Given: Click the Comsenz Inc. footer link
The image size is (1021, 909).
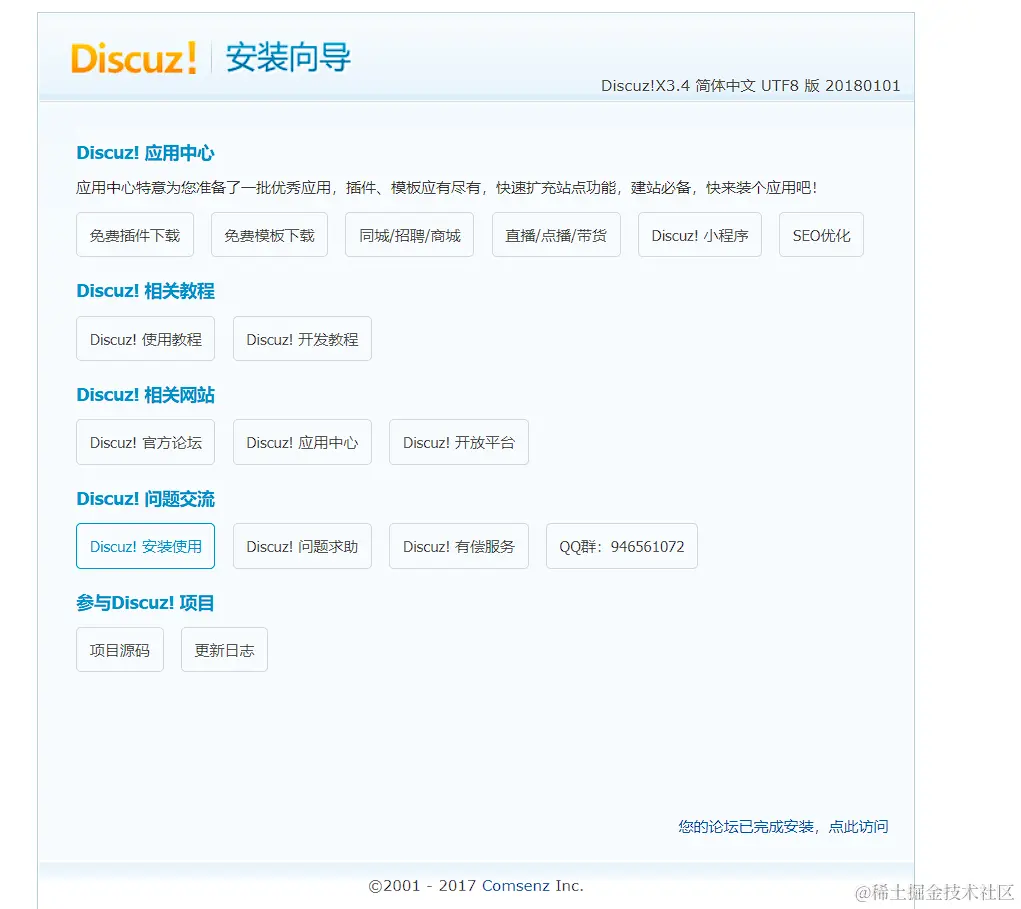Looking at the screenshot, I should click(533, 886).
